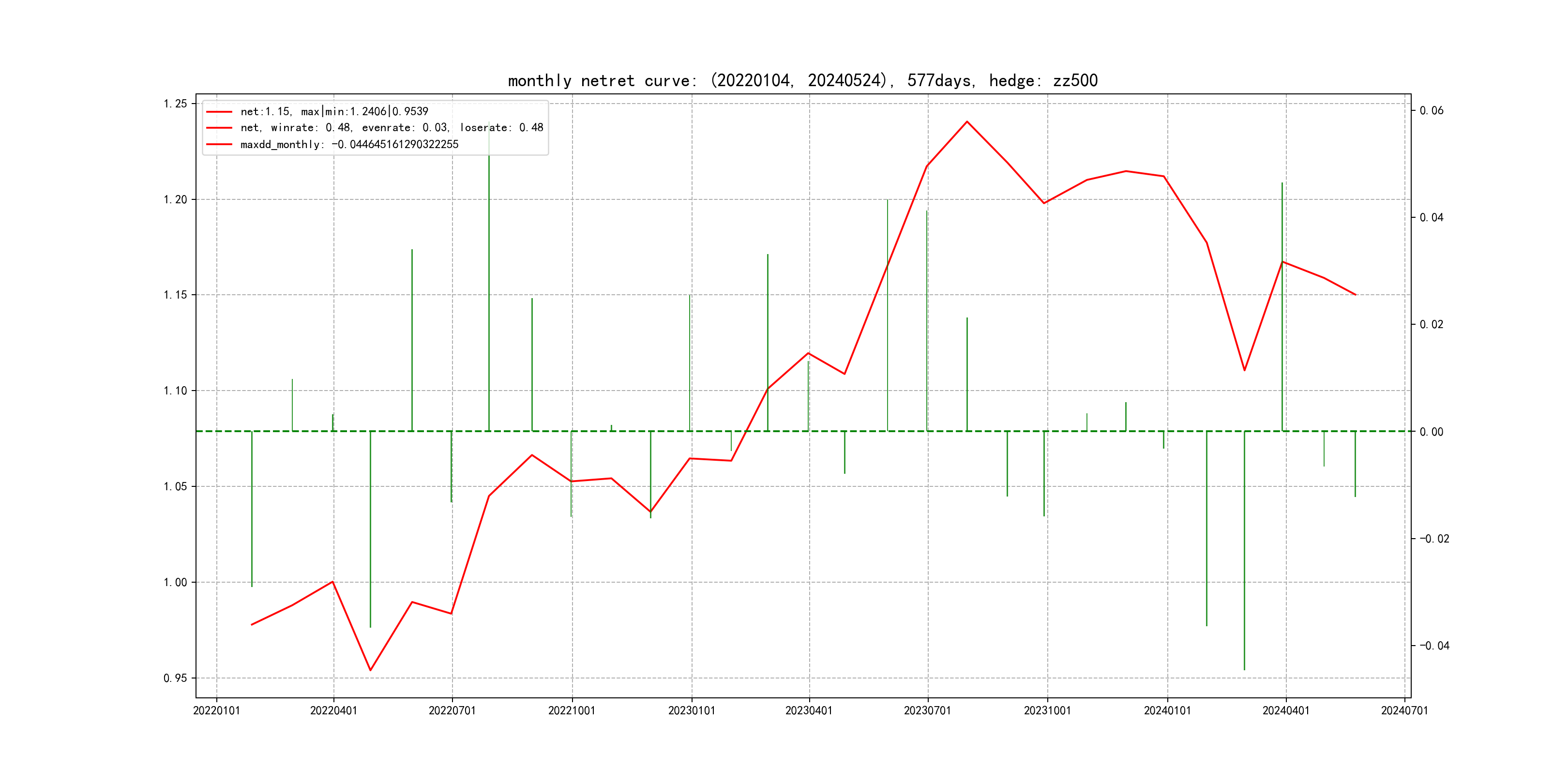The image size is (1568, 784).
Task: Click the red curve's lowest trough point
Action: click(370, 670)
